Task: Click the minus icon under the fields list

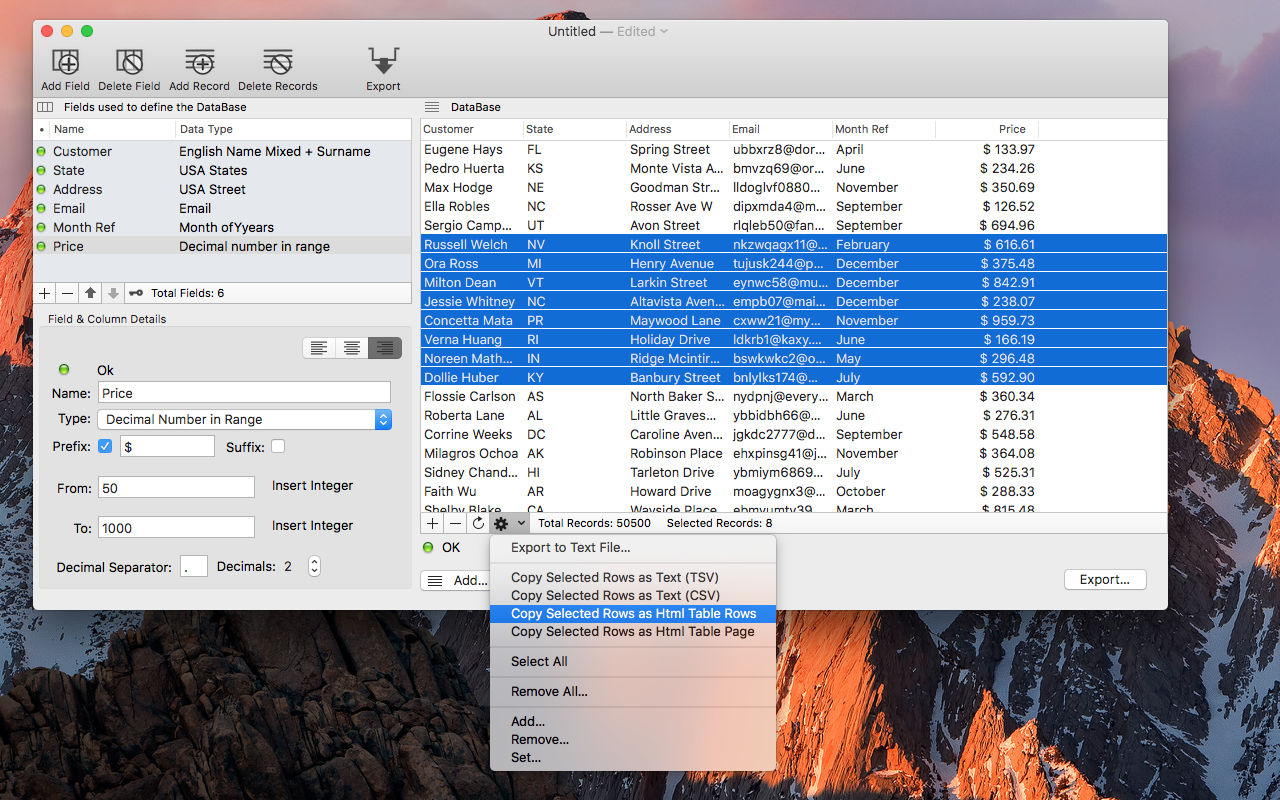Action: click(67, 293)
